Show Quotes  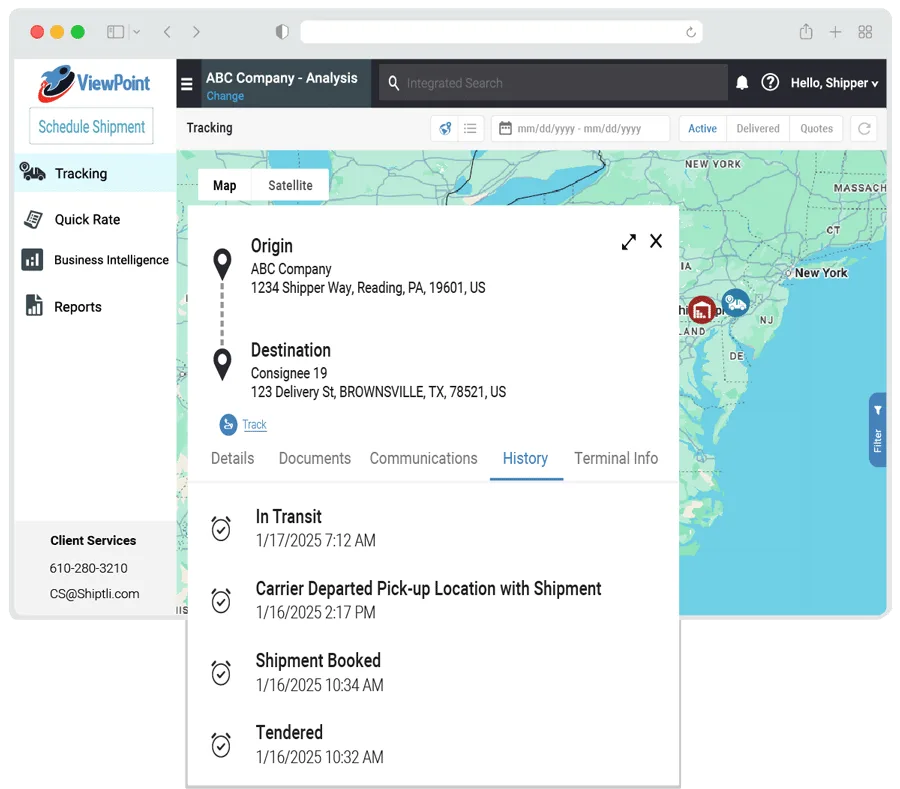click(x=816, y=129)
